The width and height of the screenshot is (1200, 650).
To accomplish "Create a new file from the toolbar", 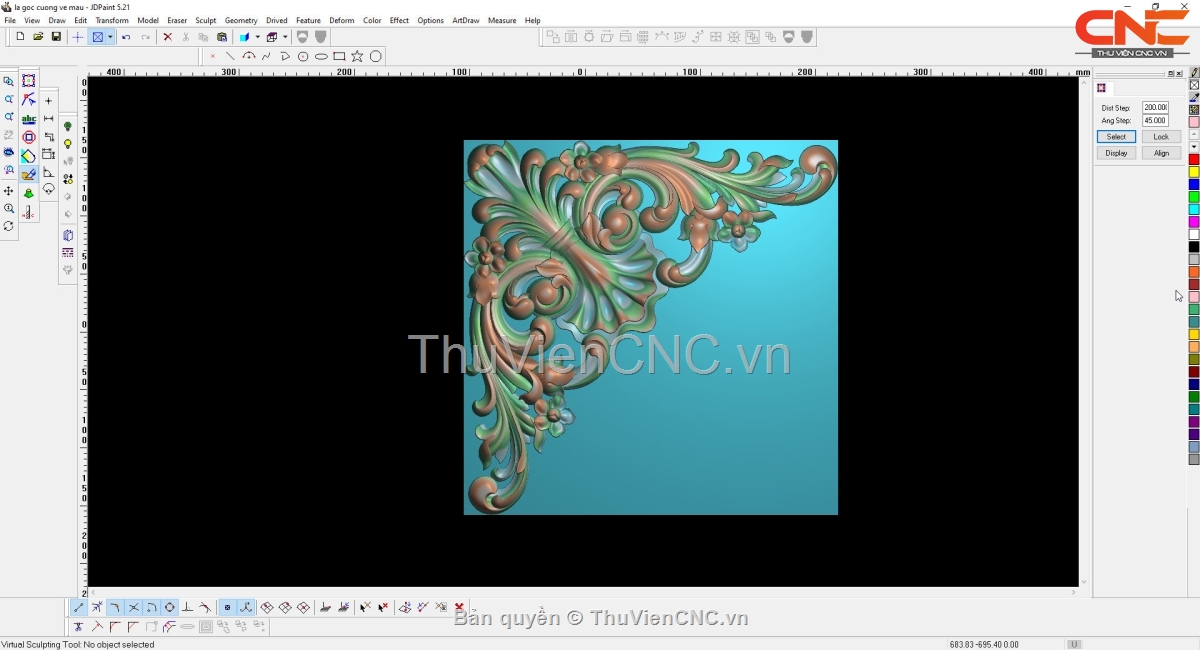I will click(x=20, y=37).
